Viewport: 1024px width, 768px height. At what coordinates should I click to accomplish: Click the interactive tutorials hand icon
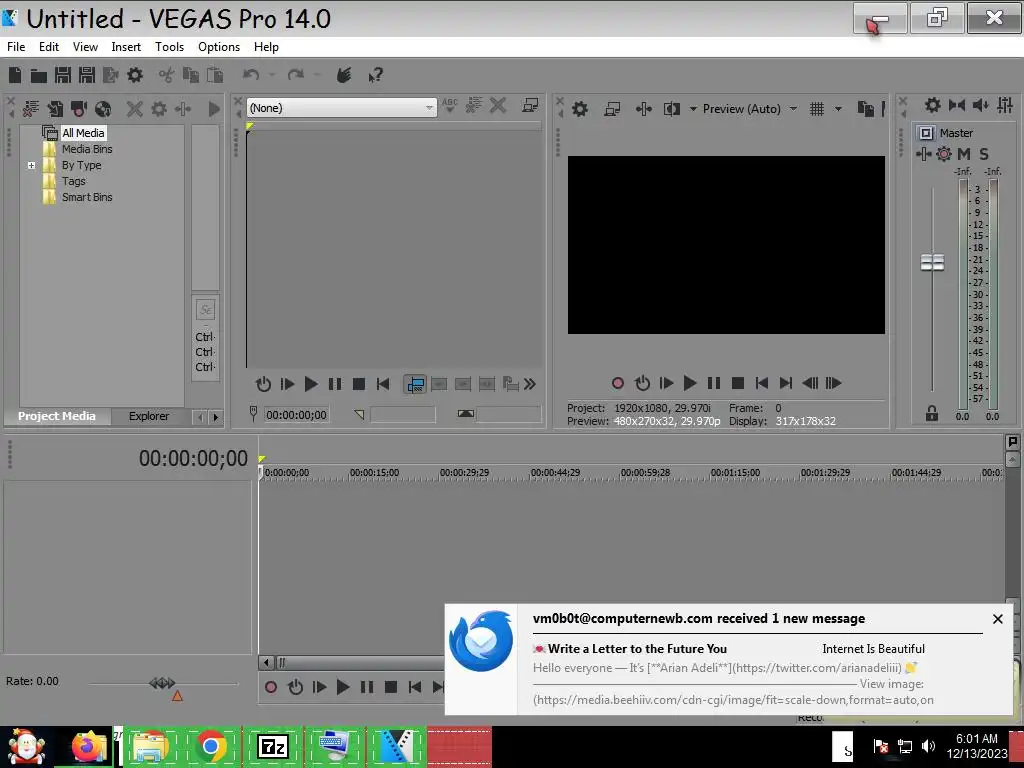pyautogui.click(x=344, y=75)
